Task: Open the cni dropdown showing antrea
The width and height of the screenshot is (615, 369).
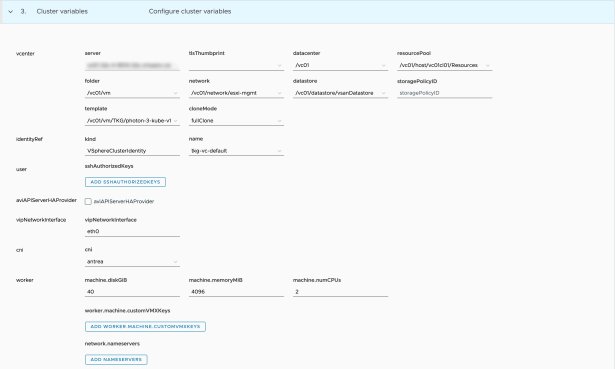Action: [x=132, y=262]
